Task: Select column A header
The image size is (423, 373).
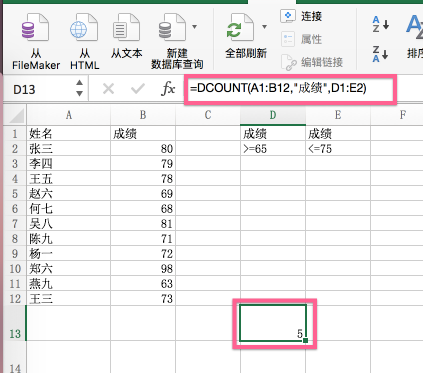Action: (68, 115)
